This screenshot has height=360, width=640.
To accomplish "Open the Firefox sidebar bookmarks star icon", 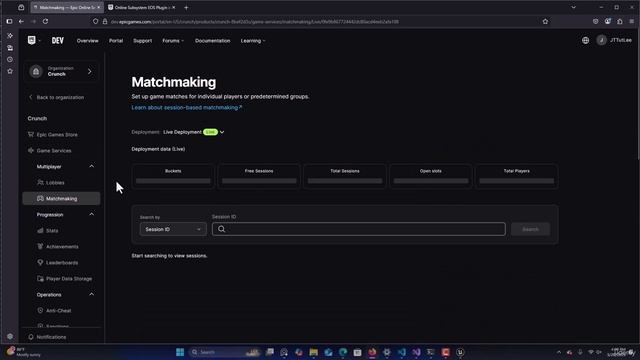I will 10,71.
